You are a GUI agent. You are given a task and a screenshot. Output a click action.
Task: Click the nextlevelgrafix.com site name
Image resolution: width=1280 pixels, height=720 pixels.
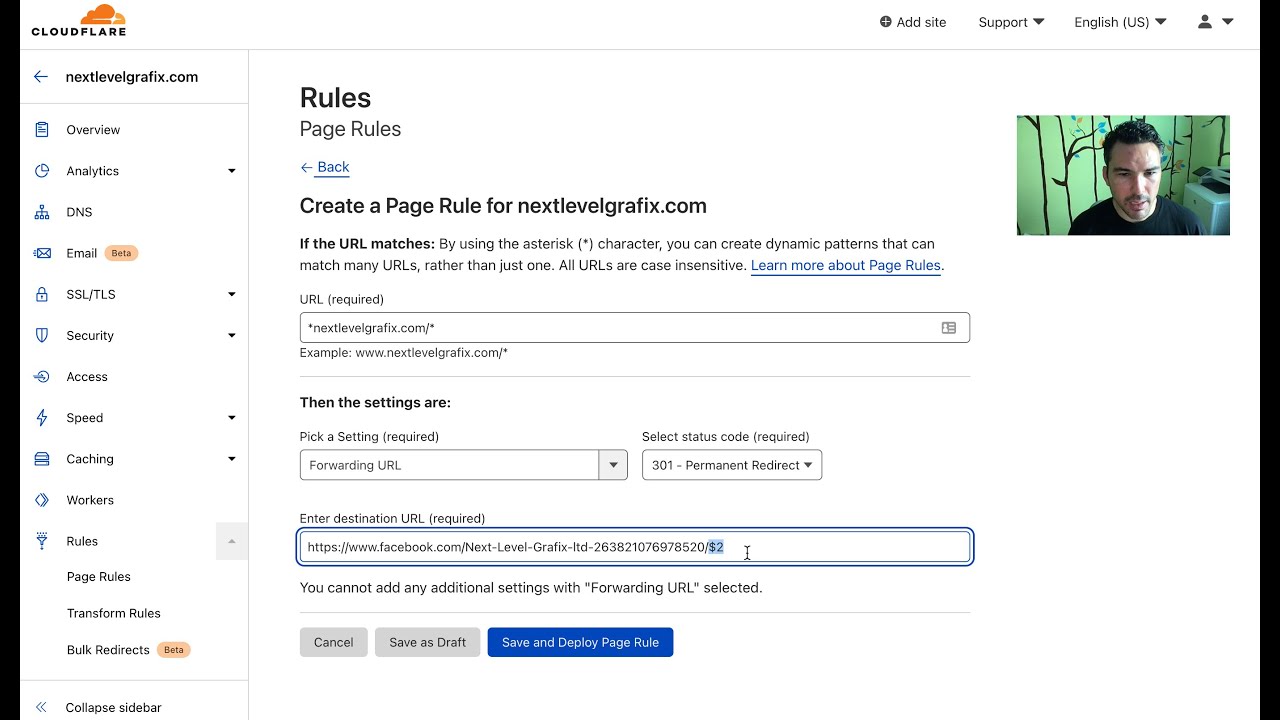(132, 77)
